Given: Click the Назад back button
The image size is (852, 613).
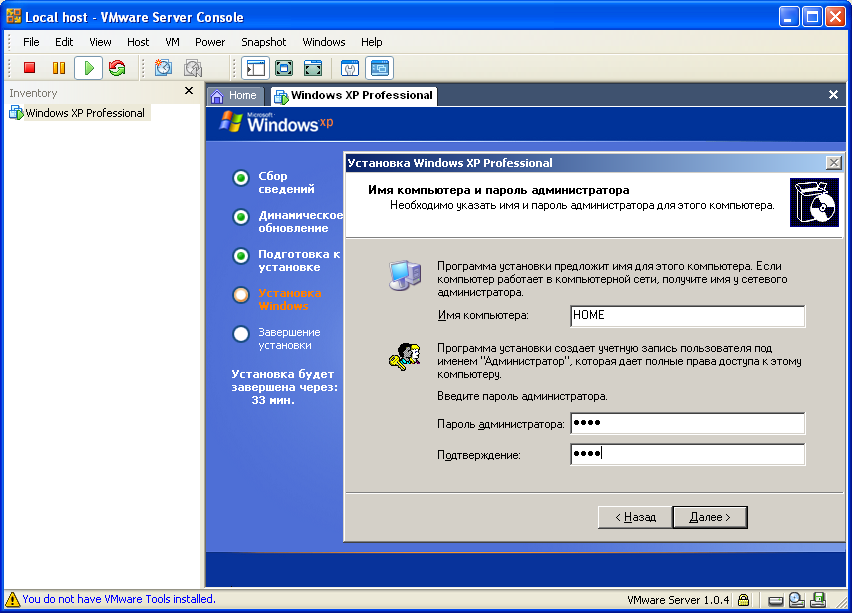Looking at the screenshot, I should point(635,517).
